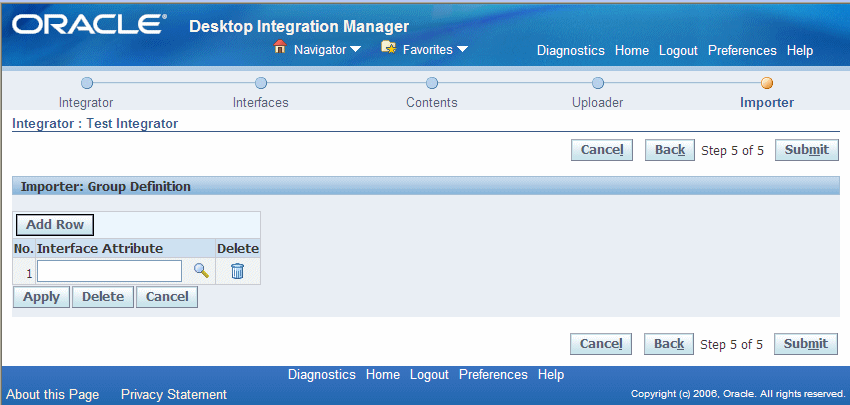Go to Home link in the footer
The height and width of the screenshot is (405, 850).
tap(383, 375)
